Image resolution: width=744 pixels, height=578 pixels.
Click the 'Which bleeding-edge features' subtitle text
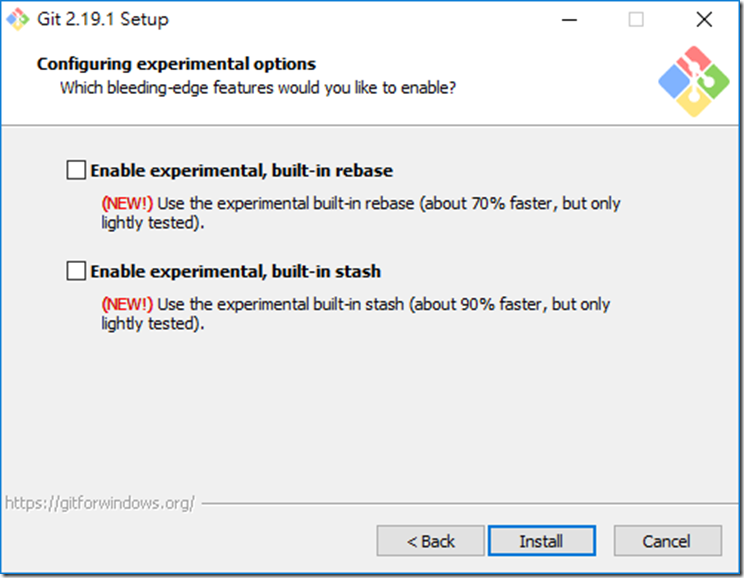point(258,88)
